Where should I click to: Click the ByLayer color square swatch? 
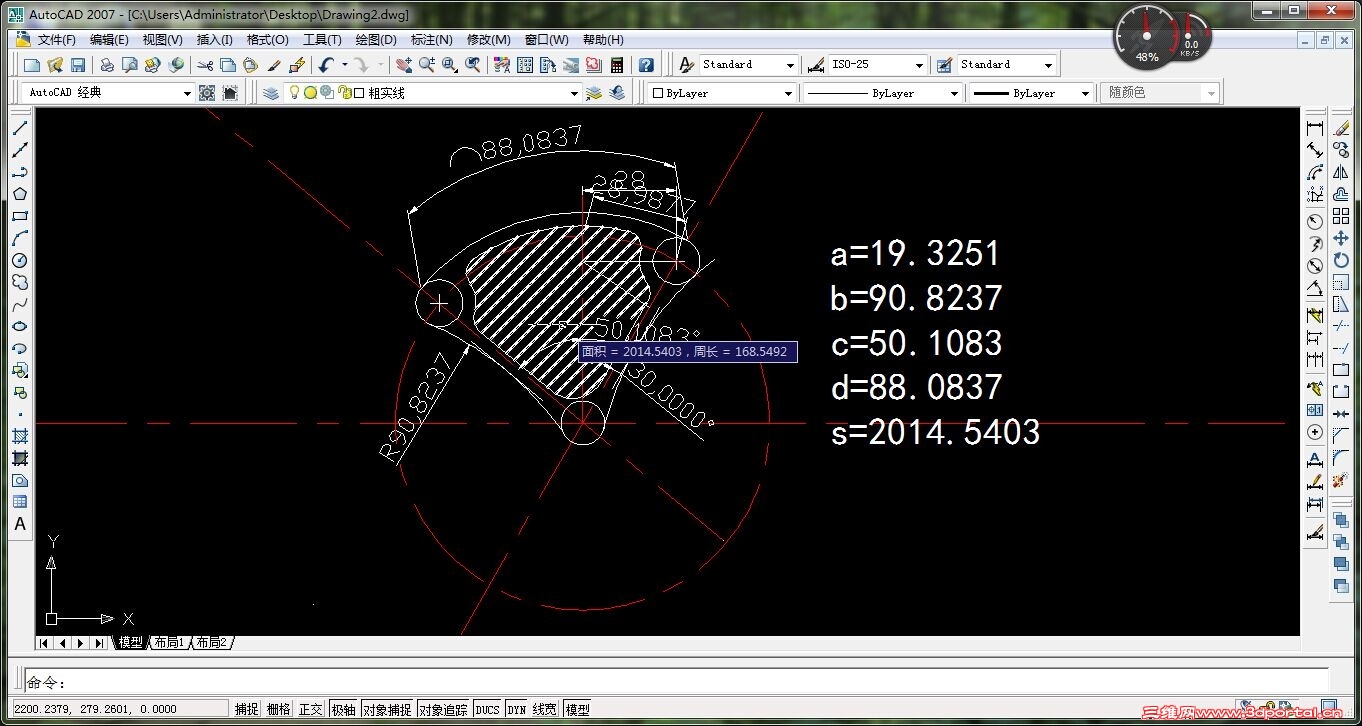coord(658,93)
